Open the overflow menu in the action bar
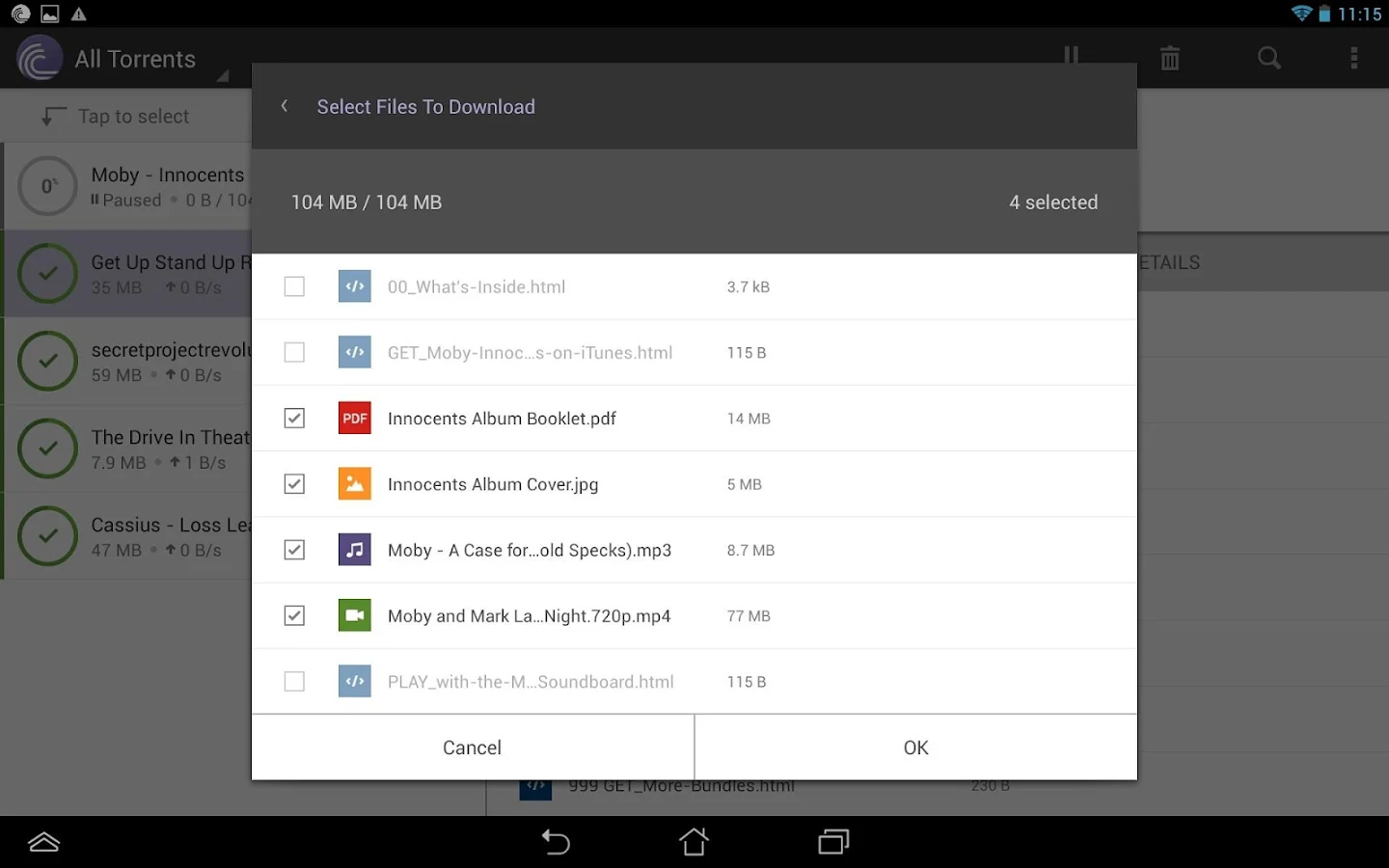Image resolution: width=1389 pixels, height=868 pixels. [1354, 58]
